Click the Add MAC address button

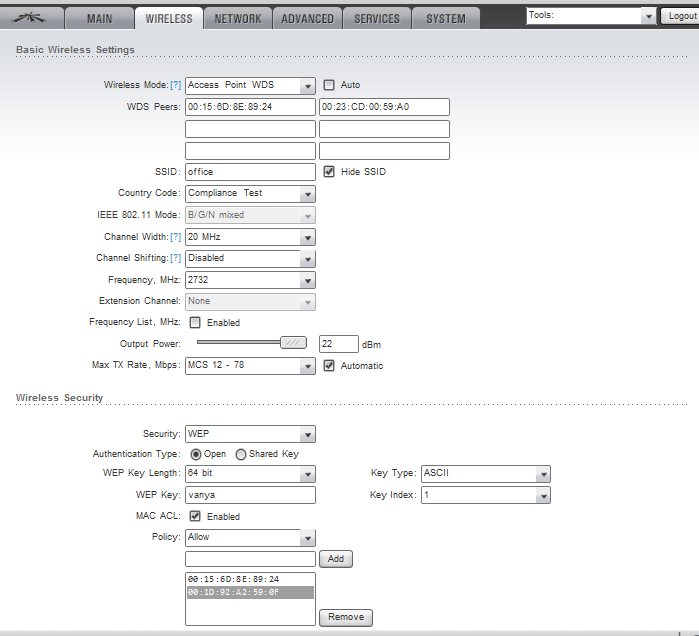336,559
